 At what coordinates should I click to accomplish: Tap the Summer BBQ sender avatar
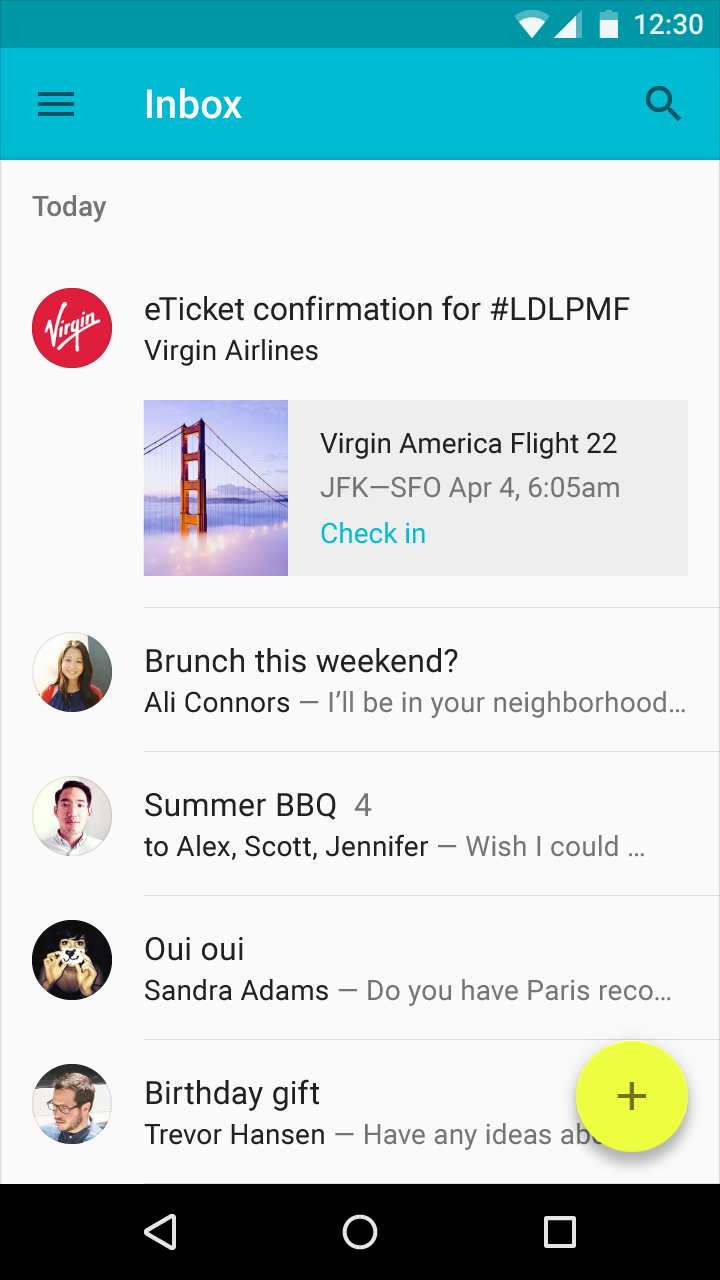point(72,816)
